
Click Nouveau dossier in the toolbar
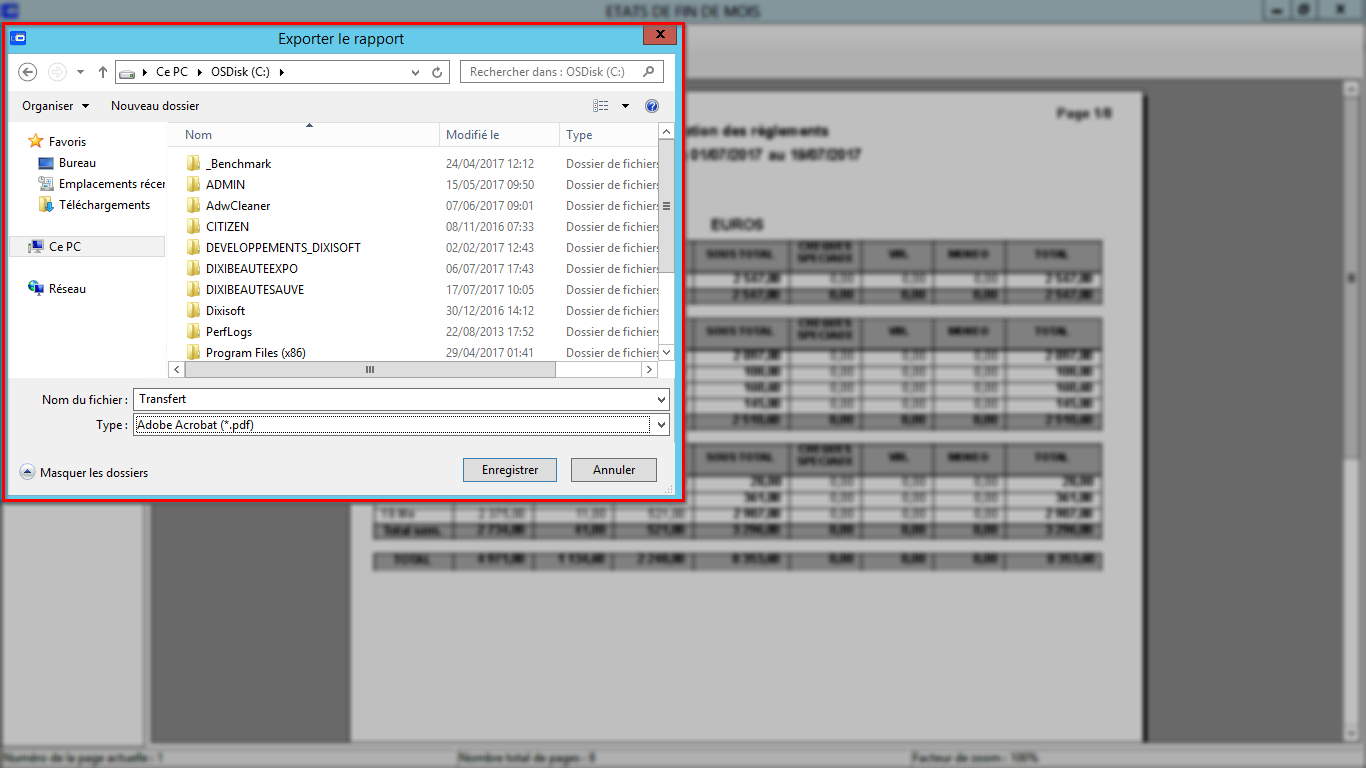click(155, 106)
